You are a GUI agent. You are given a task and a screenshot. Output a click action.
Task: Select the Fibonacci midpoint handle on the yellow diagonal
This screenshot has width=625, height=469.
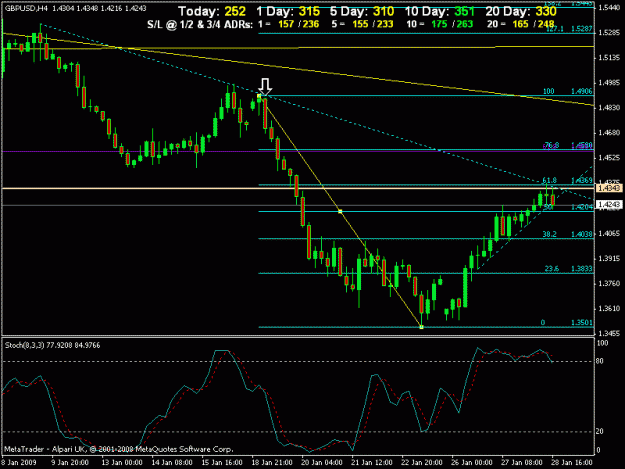pyautogui.click(x=340, y=212)
